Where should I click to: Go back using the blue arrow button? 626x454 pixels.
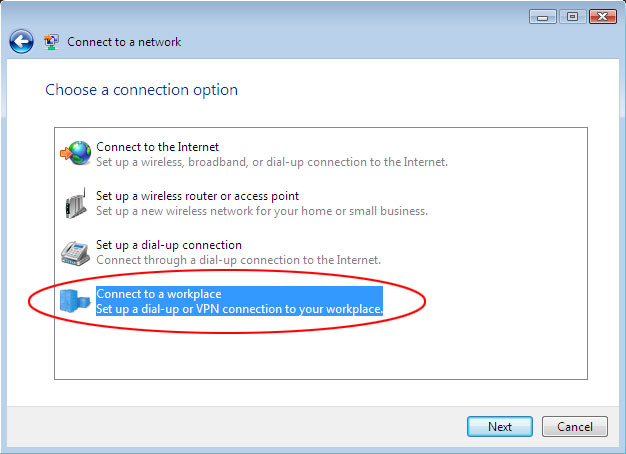click(21, 41)
